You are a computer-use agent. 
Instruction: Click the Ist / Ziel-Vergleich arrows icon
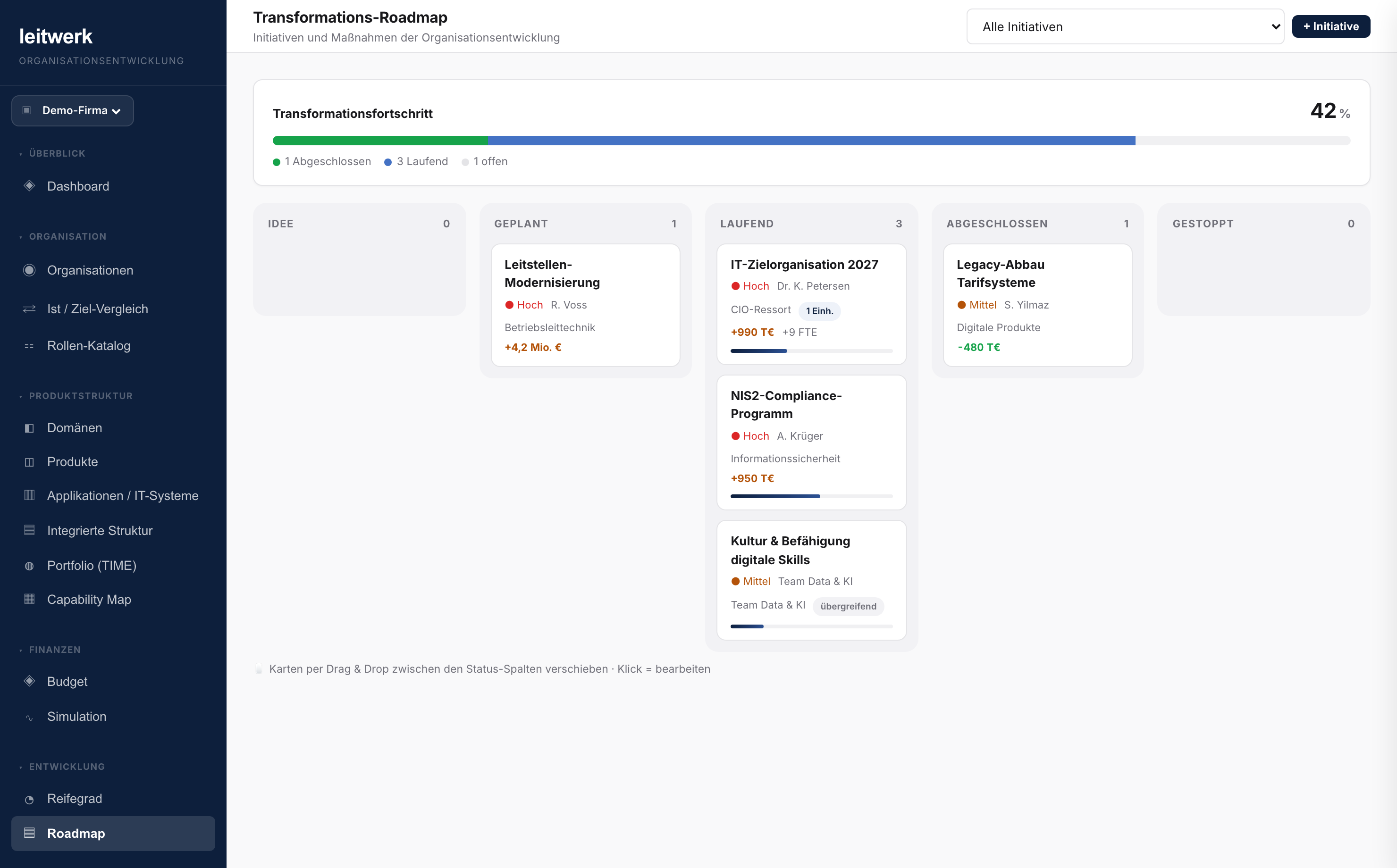[29, 309]
